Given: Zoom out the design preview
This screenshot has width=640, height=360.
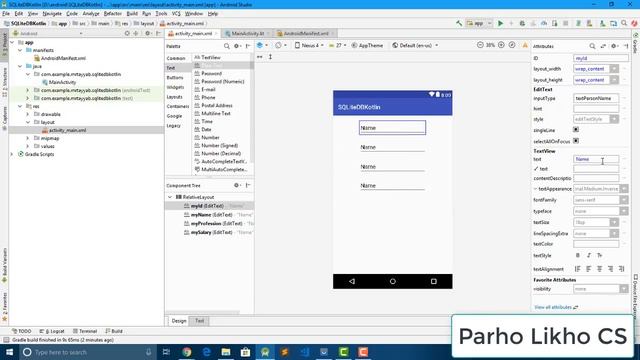Looking at the screenshot, I should (x=480, y=45).
